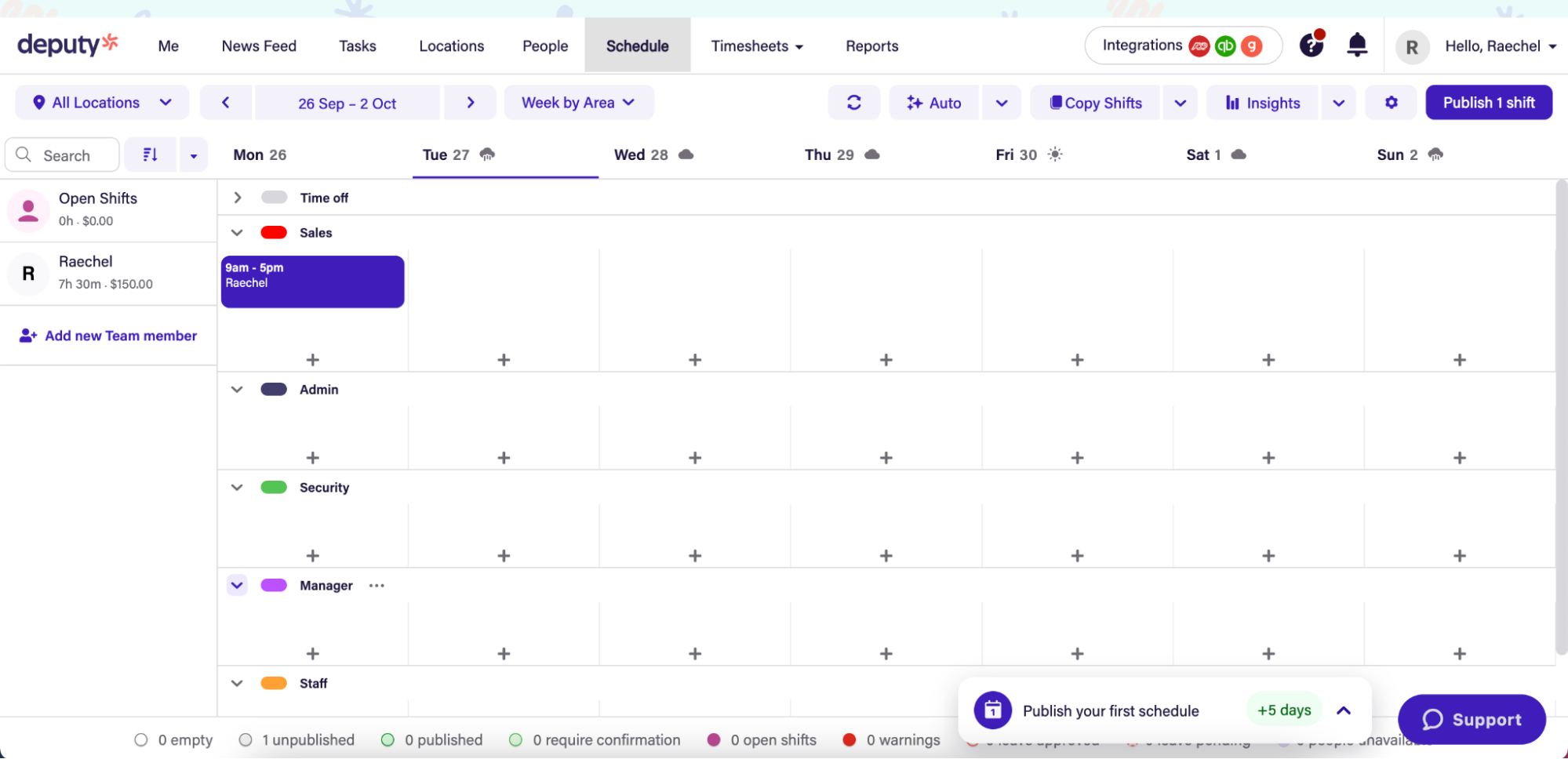The width and height of the screenshot is (1568, 759).
Task: Select the Gusto integration icon
Action: coord(1251,45)
